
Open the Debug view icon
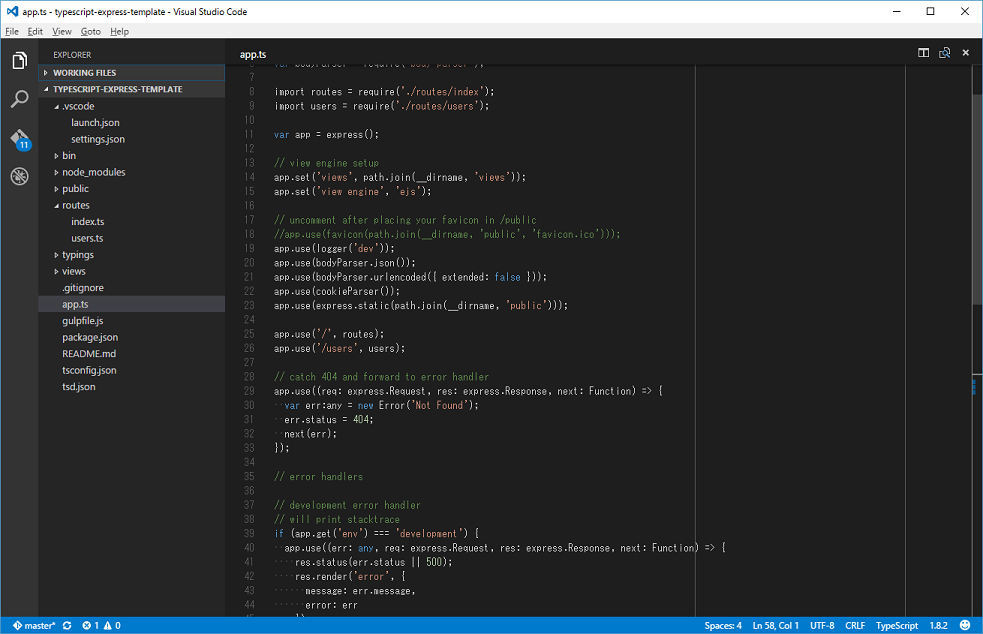19,176
